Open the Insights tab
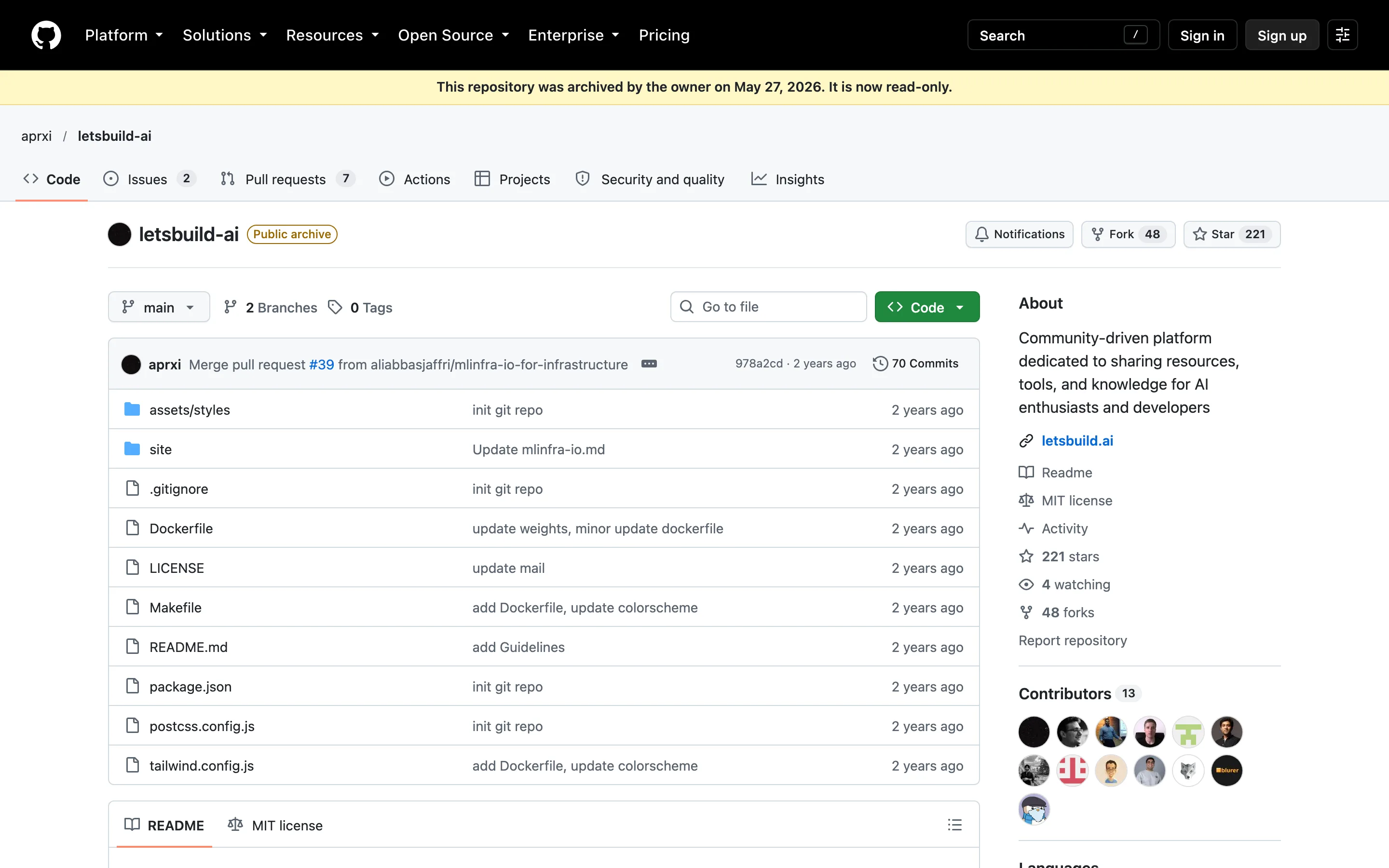Image resolution: width=1389 pixels, height=868 pixels. (x=788, y=179)
